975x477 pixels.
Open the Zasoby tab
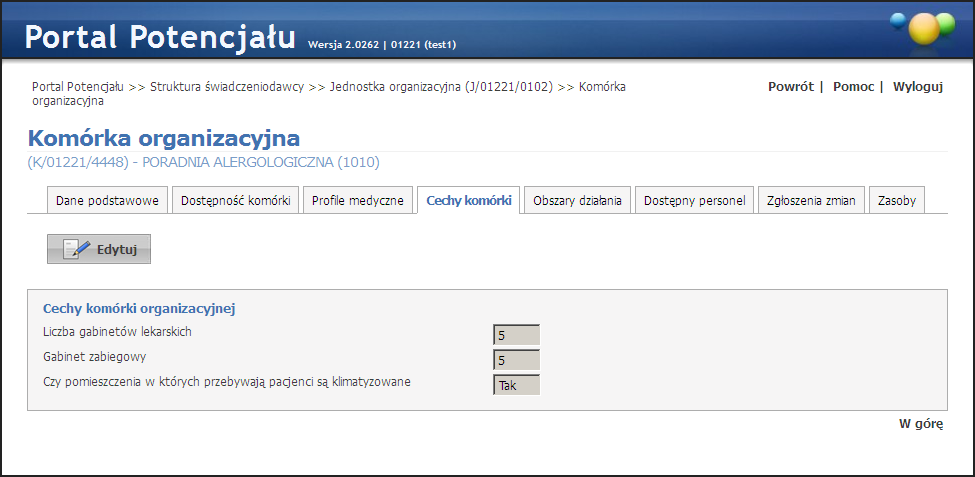(896, 201)
